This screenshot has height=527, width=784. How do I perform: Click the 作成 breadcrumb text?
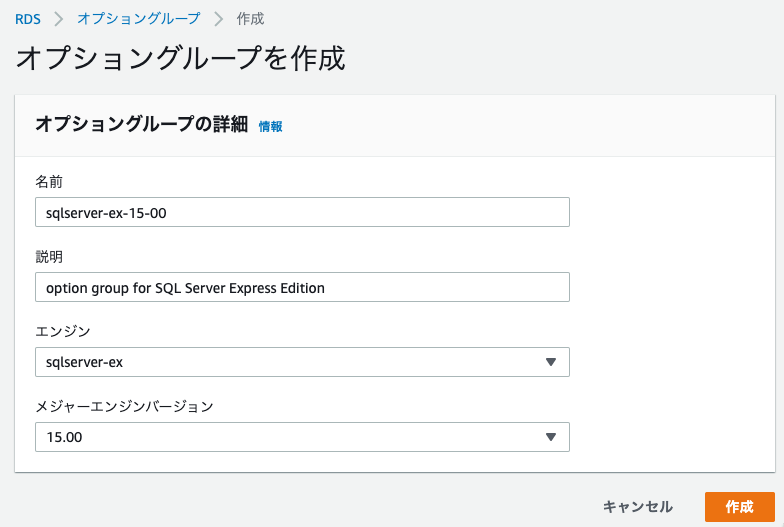click(x=250, y=19)
